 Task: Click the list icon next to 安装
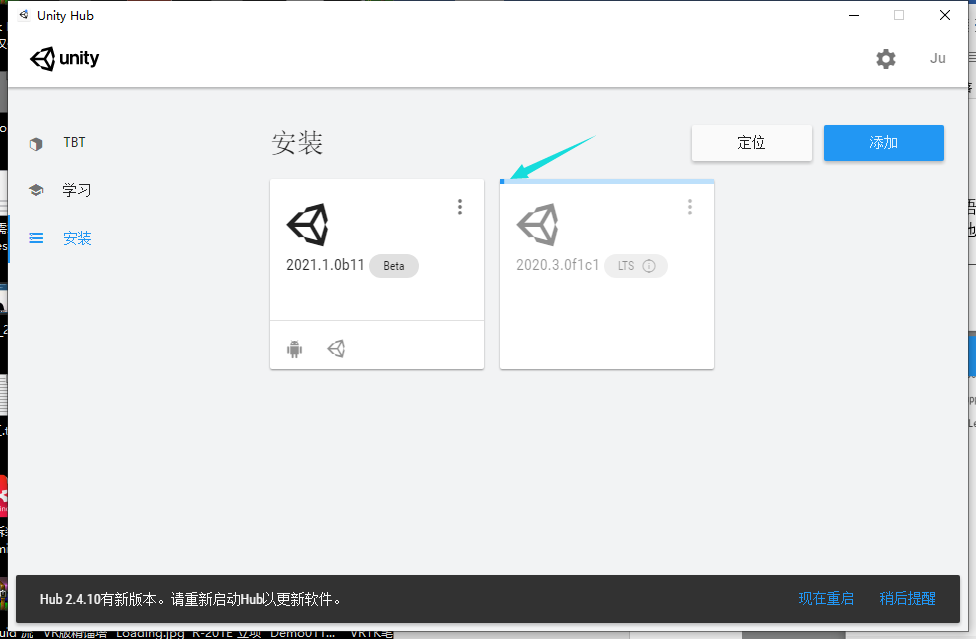[36, 238]
